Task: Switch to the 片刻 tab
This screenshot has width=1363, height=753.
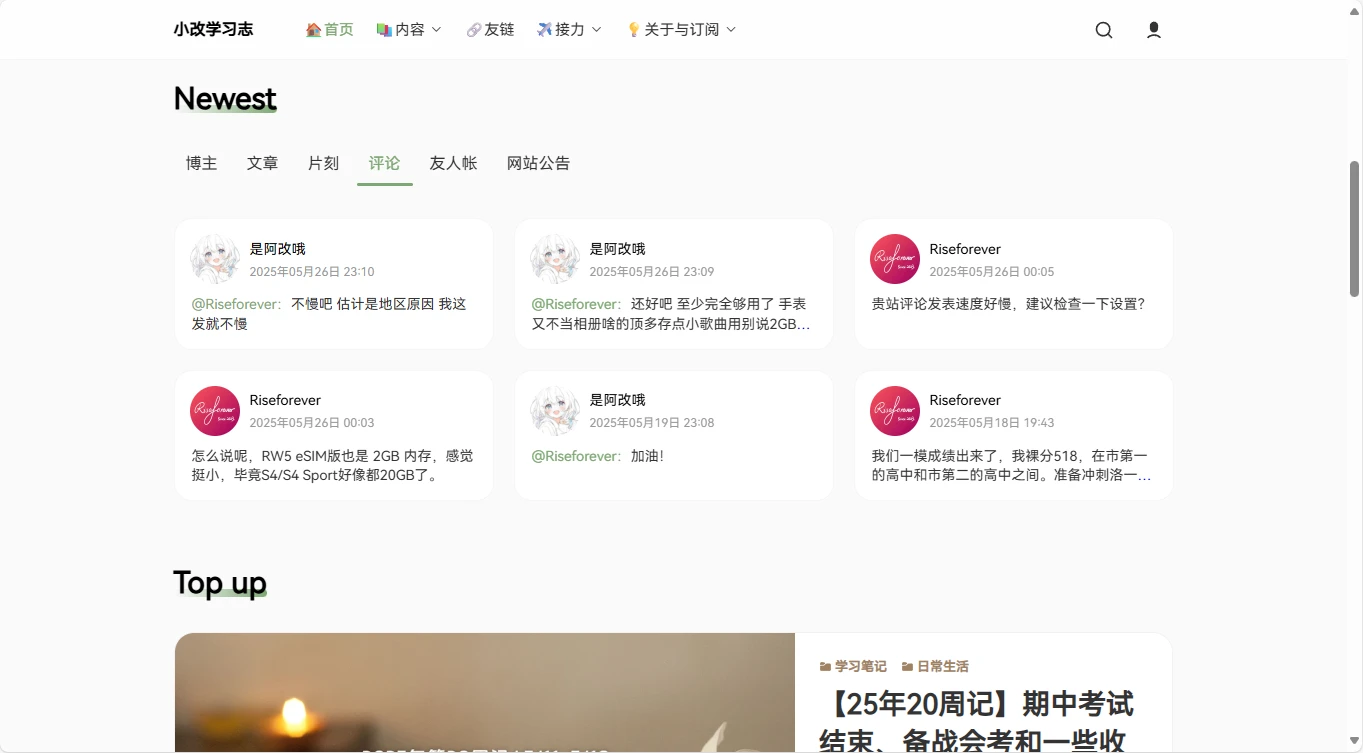Action: click(323, 163)
